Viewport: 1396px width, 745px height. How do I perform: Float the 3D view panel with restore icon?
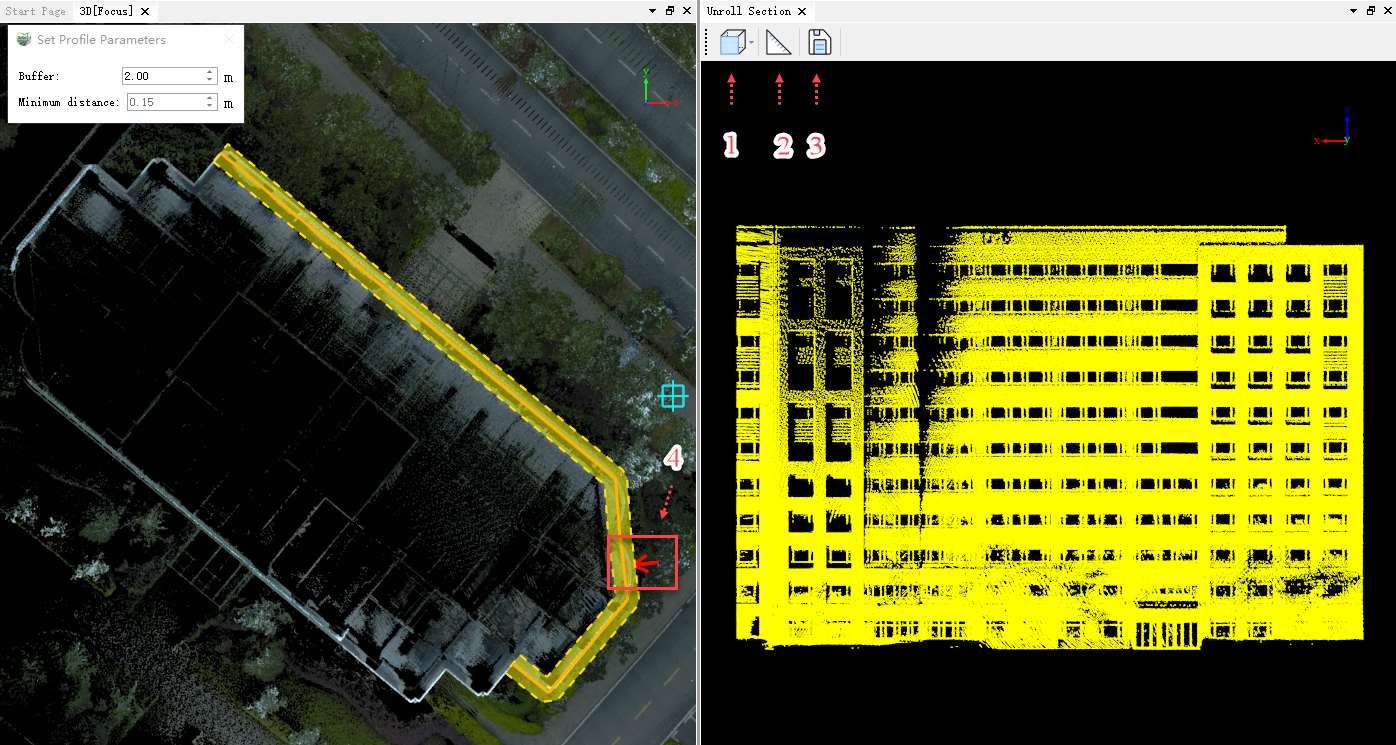click(x=670, y=10)
